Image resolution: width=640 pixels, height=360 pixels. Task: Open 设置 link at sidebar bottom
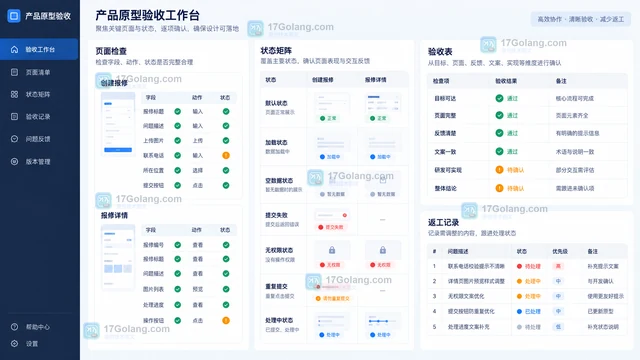[32, 344]
